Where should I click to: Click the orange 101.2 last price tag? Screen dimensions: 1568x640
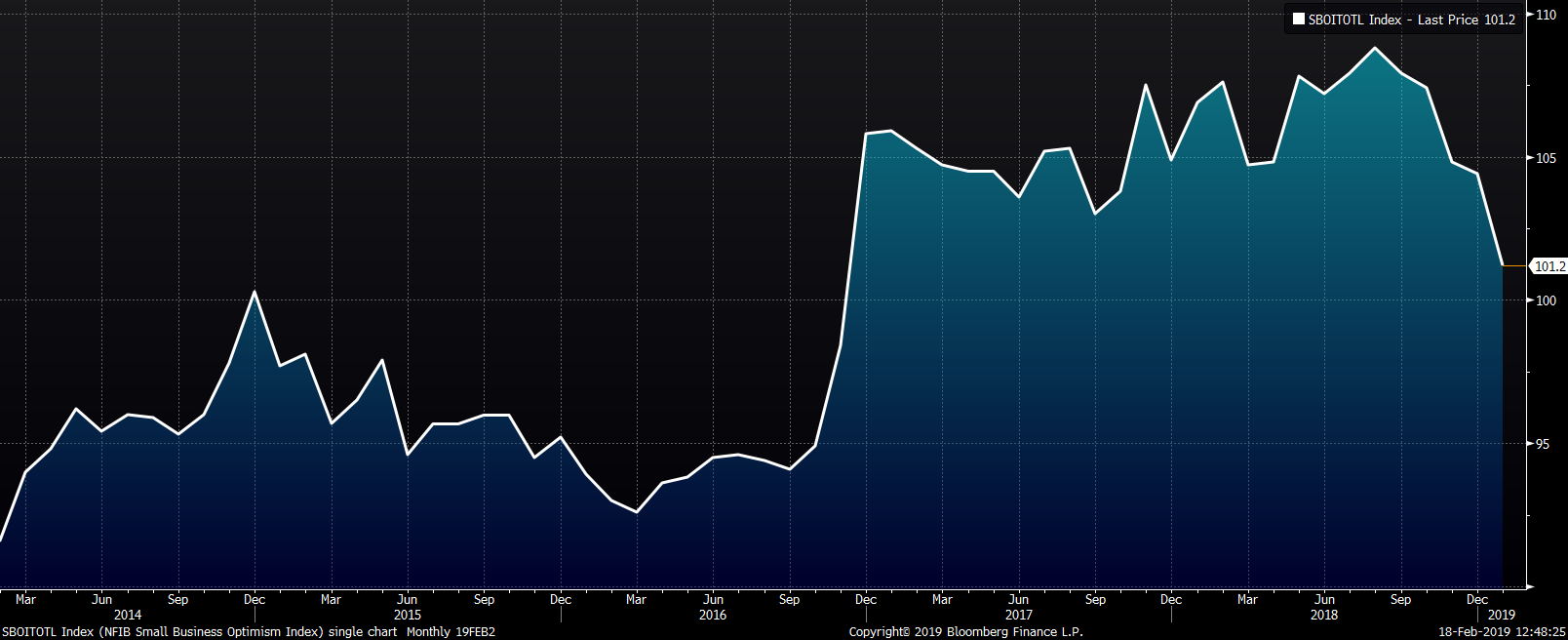1548,266
